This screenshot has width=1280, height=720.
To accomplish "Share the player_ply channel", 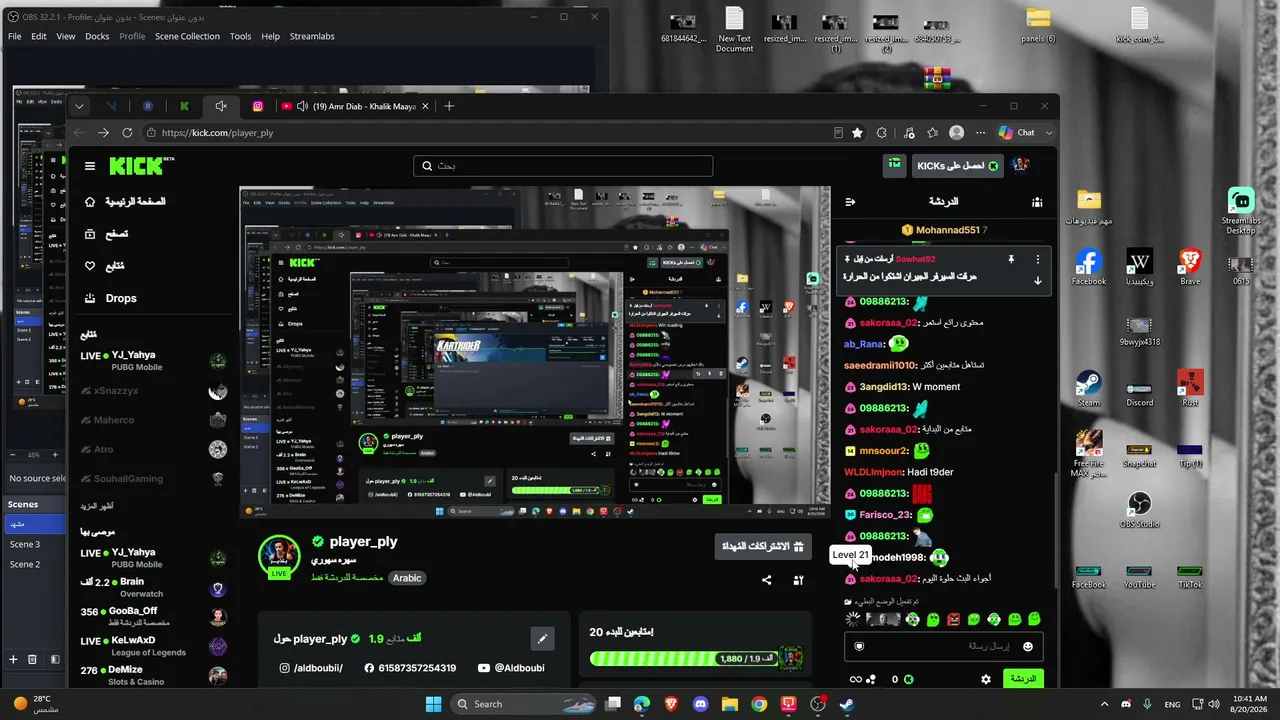I will point(767,580).
